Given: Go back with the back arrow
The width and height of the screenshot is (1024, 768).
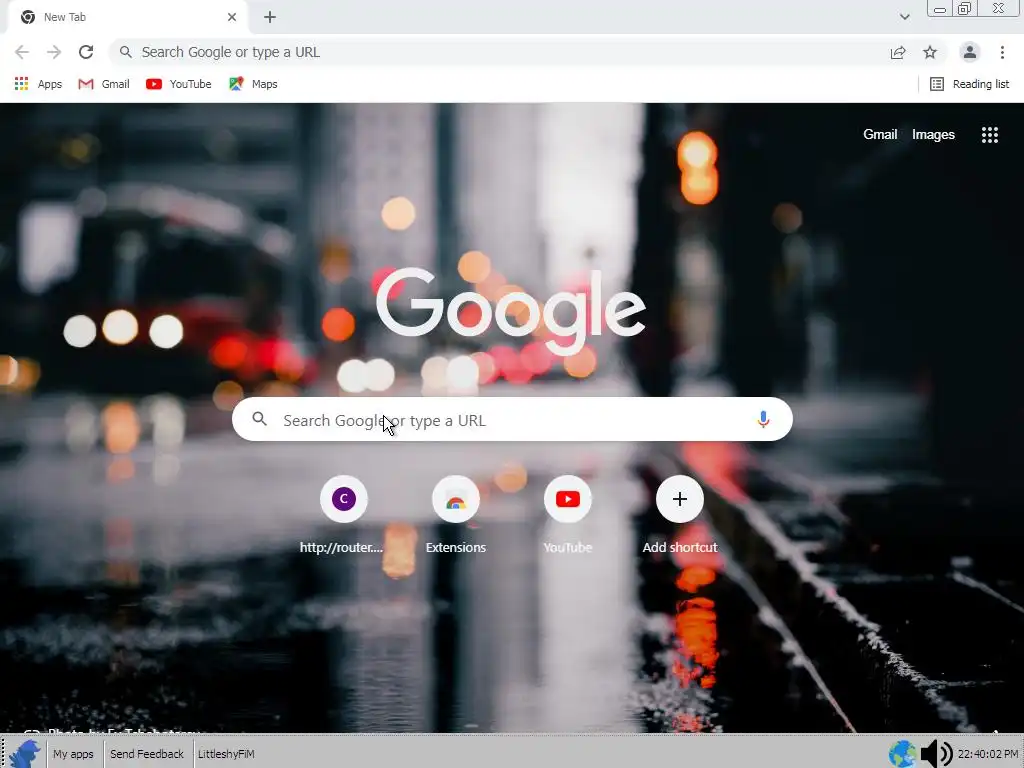Looking at the screenshot, I should pos(22,52).
